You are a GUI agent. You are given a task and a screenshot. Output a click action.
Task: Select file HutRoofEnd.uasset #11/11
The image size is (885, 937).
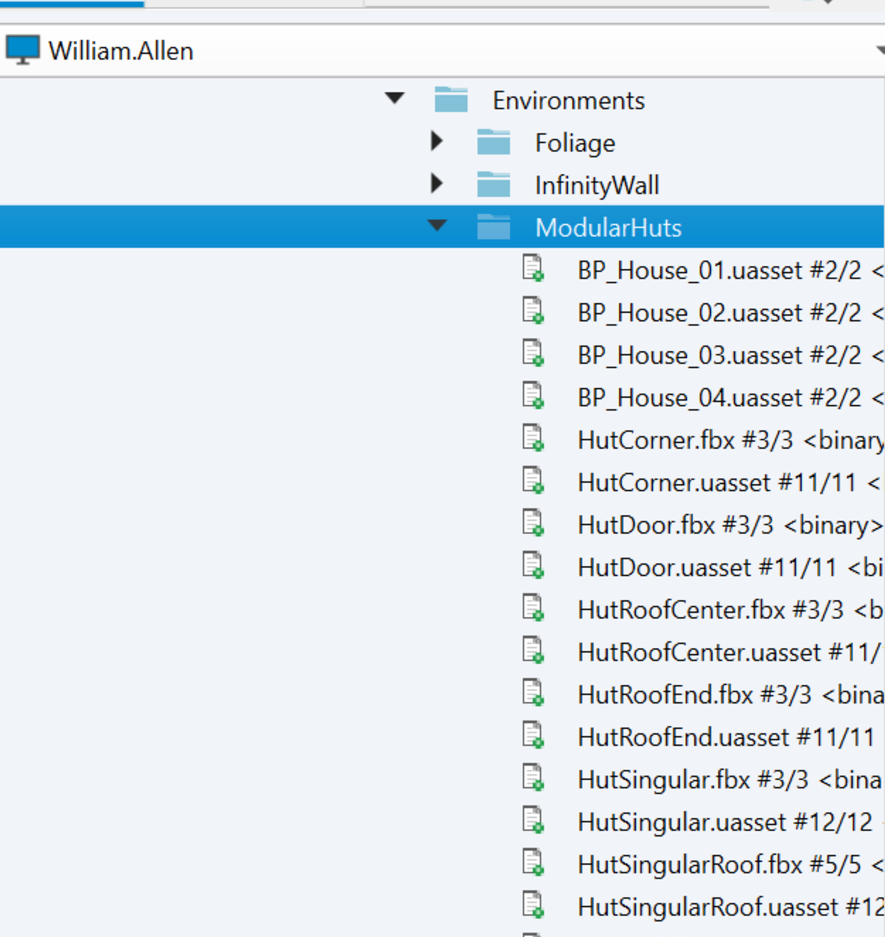coord(726,737)
